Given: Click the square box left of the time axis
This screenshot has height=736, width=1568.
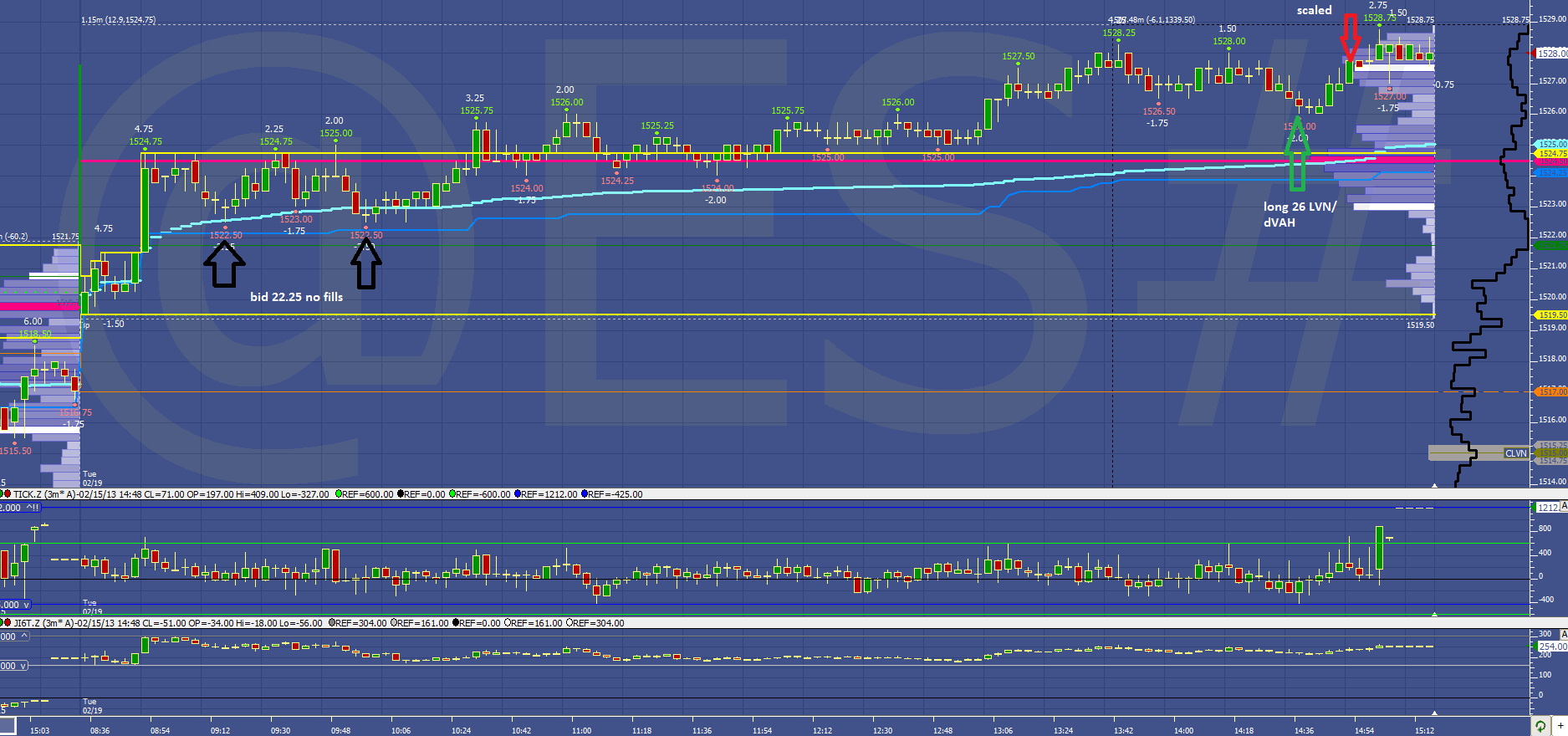Looking at the screenshot, I should [x=8, y=728].
